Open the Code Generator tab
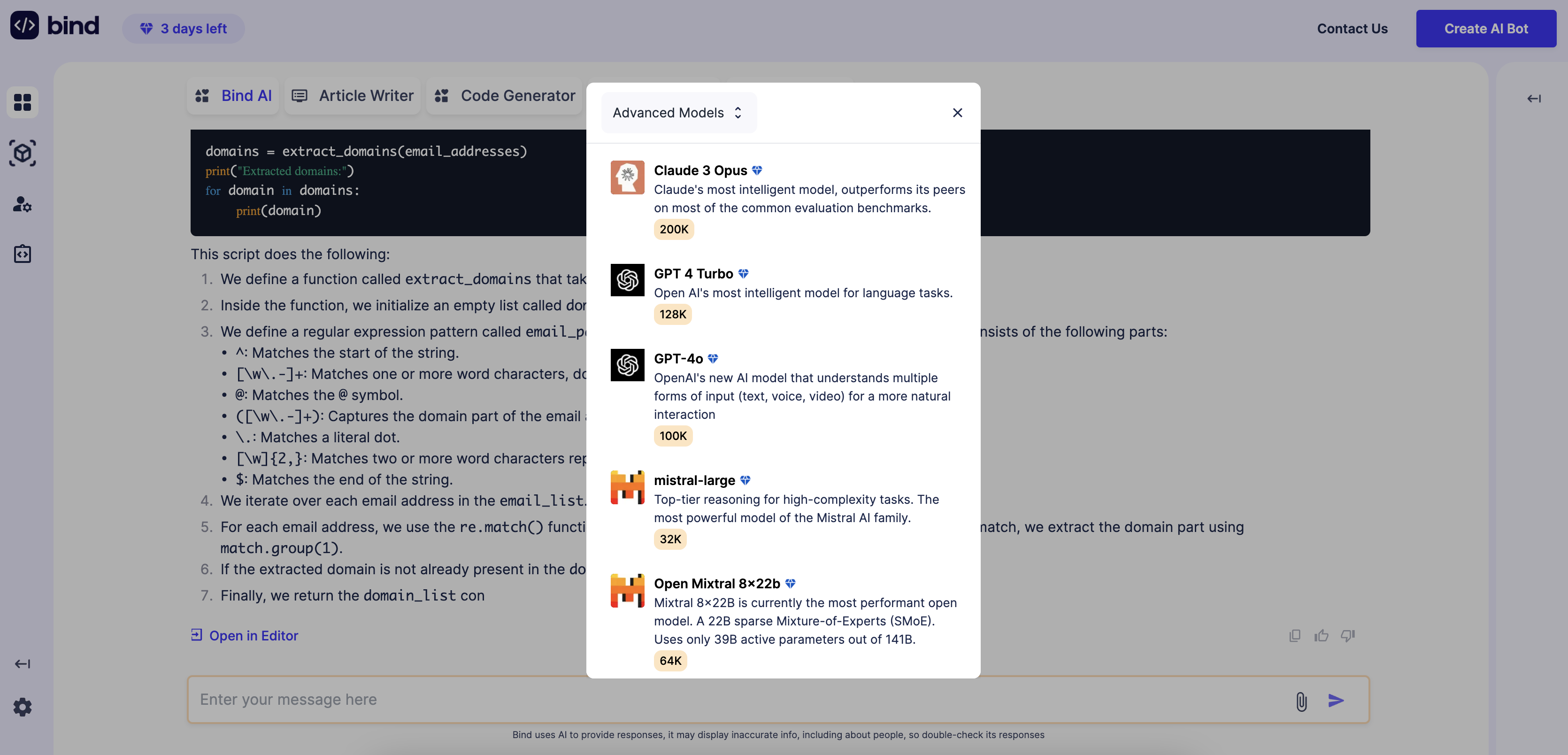 click(505, 96)
